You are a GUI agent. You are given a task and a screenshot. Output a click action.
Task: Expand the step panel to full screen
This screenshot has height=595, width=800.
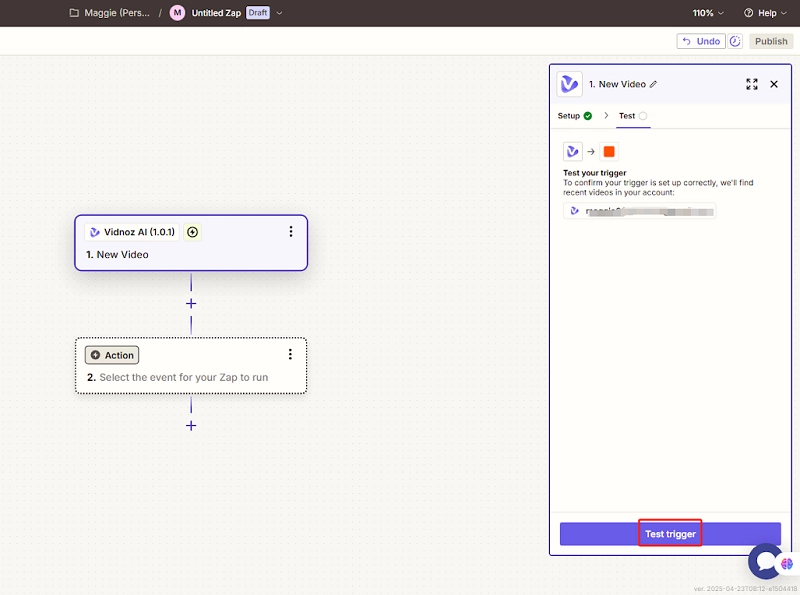tap(752, 85)
